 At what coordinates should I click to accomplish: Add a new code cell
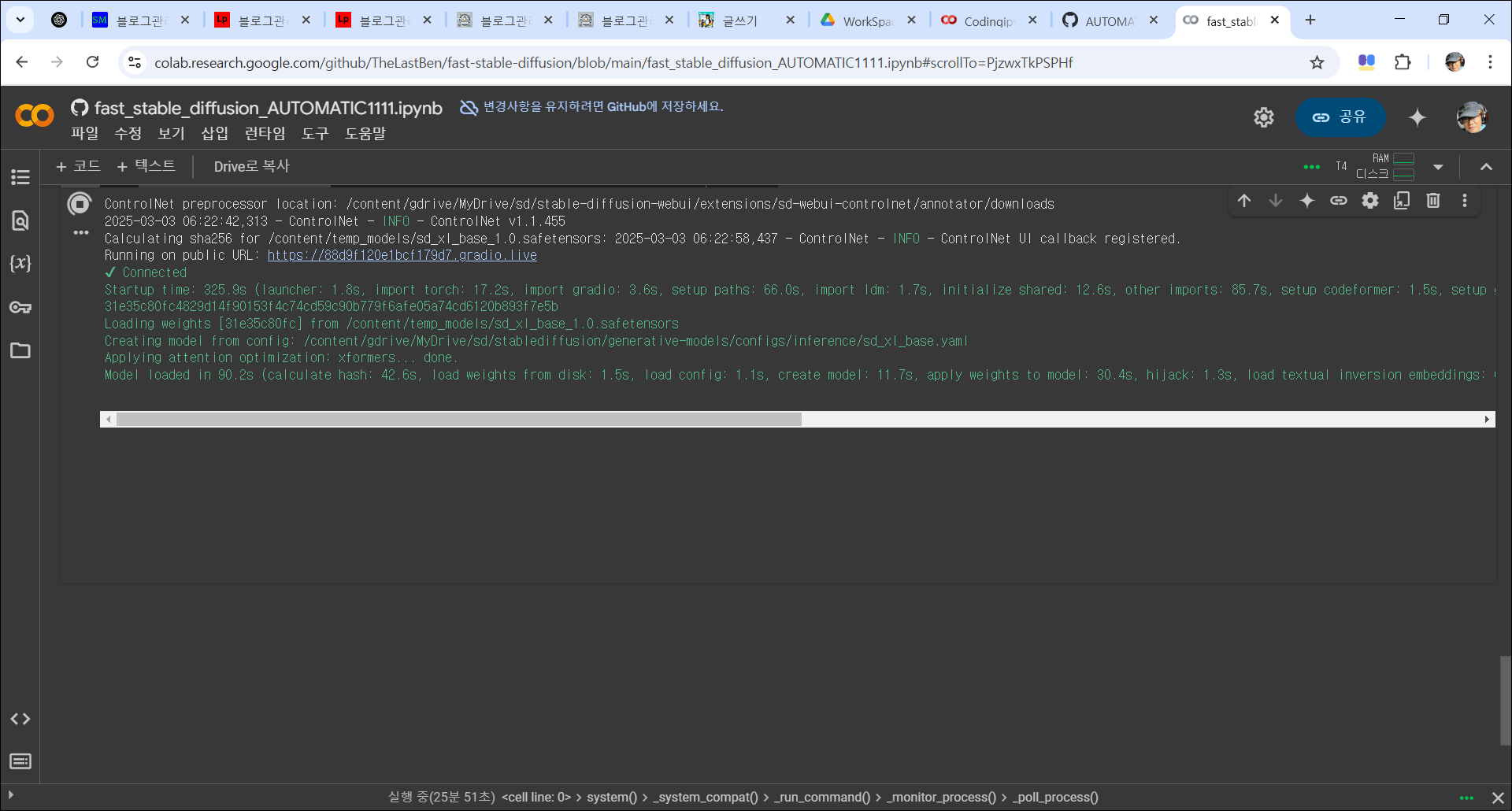point(78,166)
